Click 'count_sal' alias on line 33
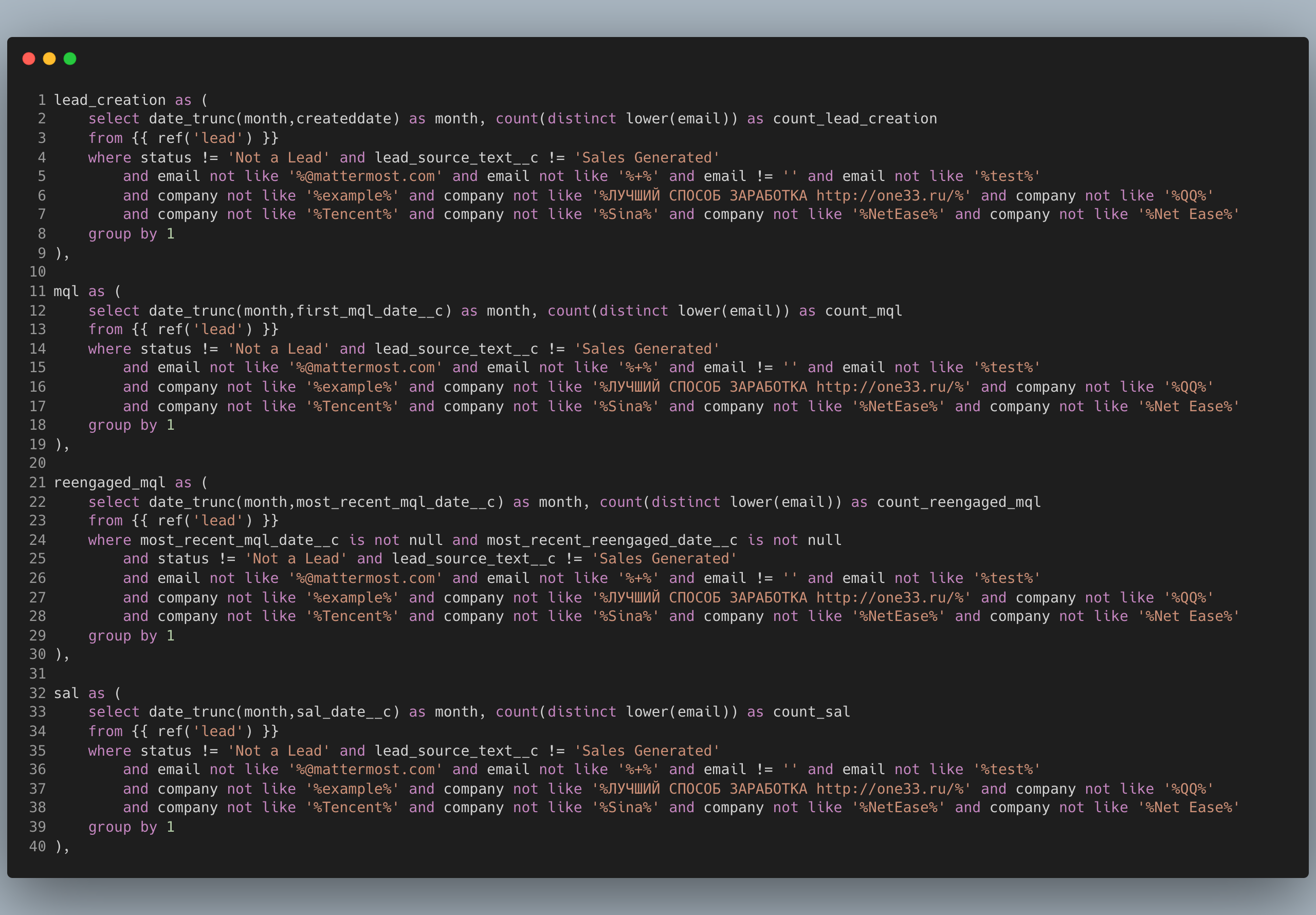This screenshot has height=915, width=1316. pyautogui.click(x=811, y=712)
